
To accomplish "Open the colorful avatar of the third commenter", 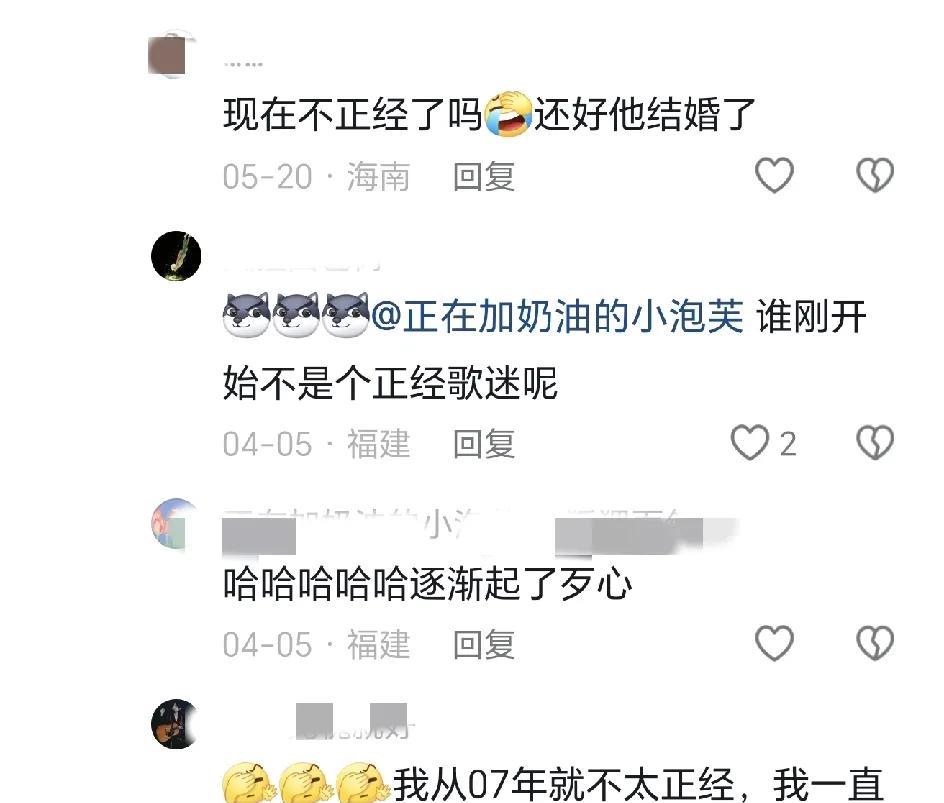I will [176, 523].
